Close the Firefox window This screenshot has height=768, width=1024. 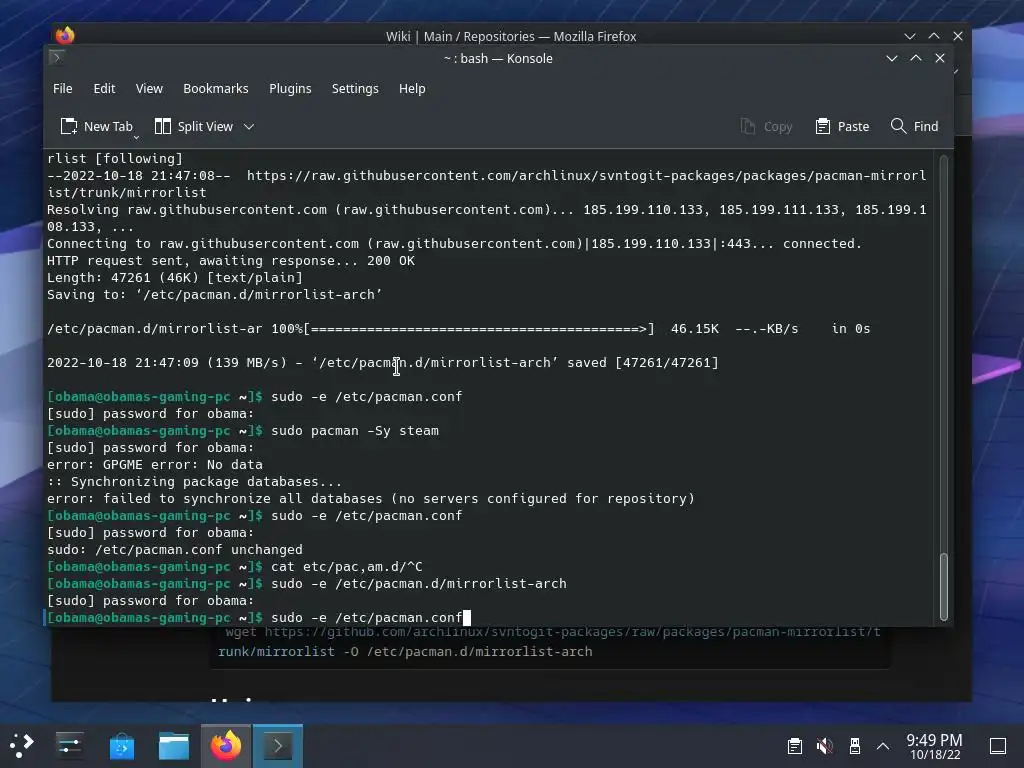(958, 36)
